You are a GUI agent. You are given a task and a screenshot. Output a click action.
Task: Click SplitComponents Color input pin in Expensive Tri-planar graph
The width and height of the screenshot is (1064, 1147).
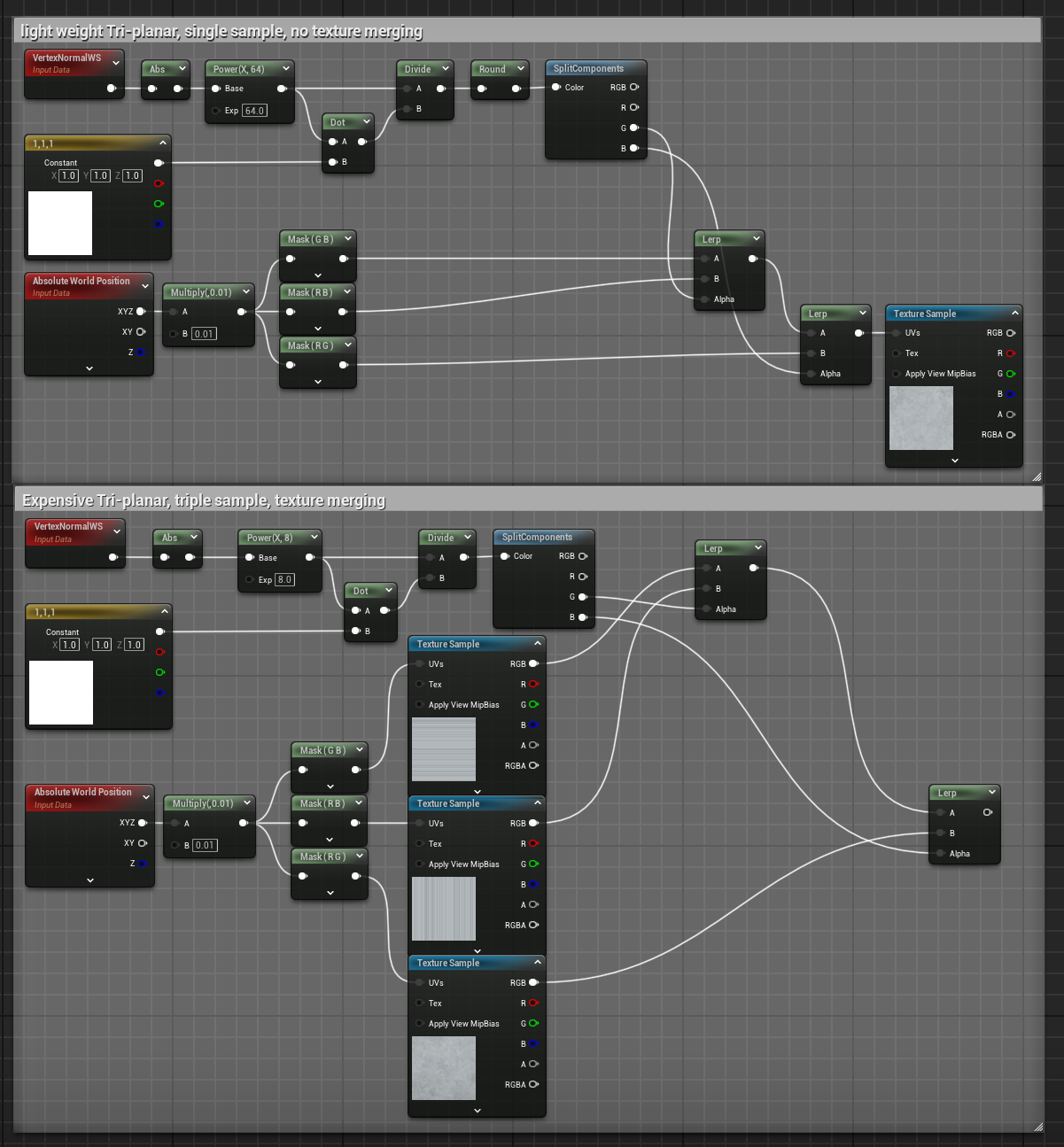point(505,556)
